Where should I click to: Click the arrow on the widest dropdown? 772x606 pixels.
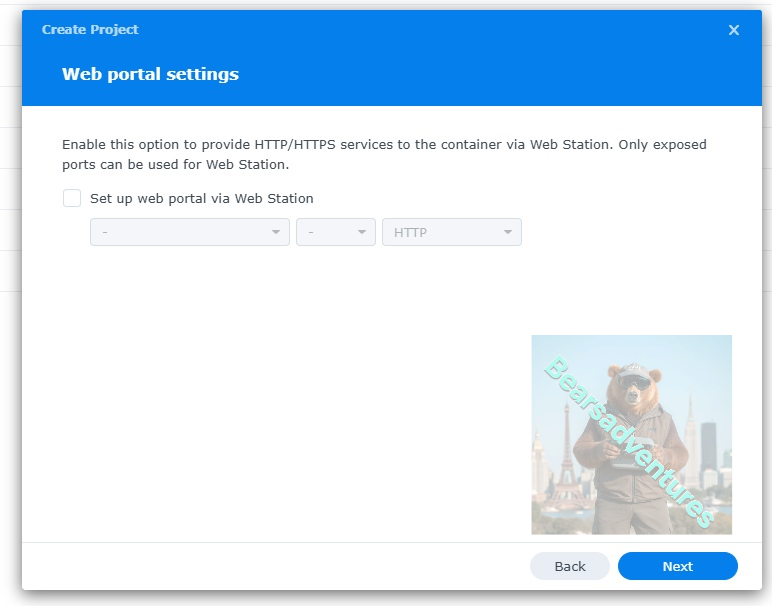[x=276, y=232]
